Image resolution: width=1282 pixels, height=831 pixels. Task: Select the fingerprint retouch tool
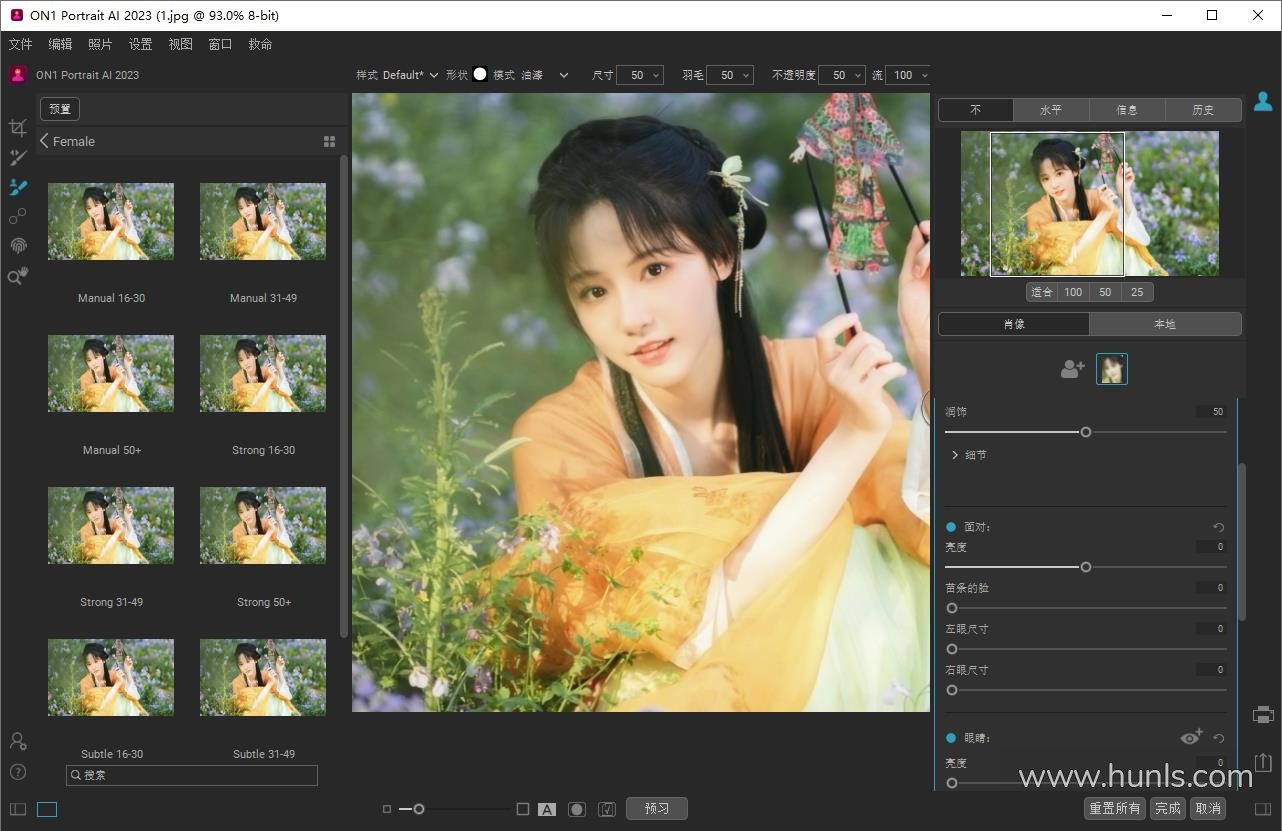[18, 246]
